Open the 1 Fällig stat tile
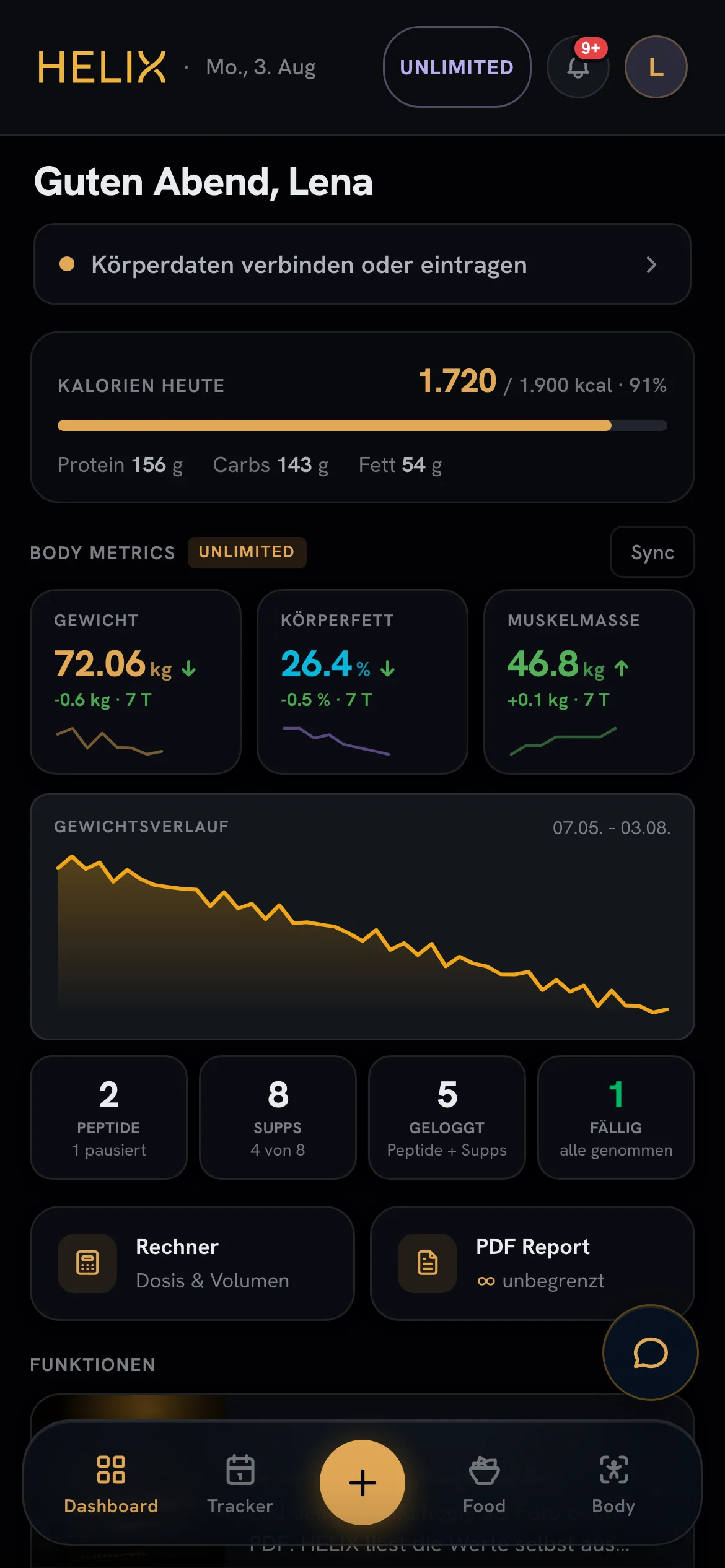Image resolution: width=725 pixels, height=1568 pixels. (616, 1117)
